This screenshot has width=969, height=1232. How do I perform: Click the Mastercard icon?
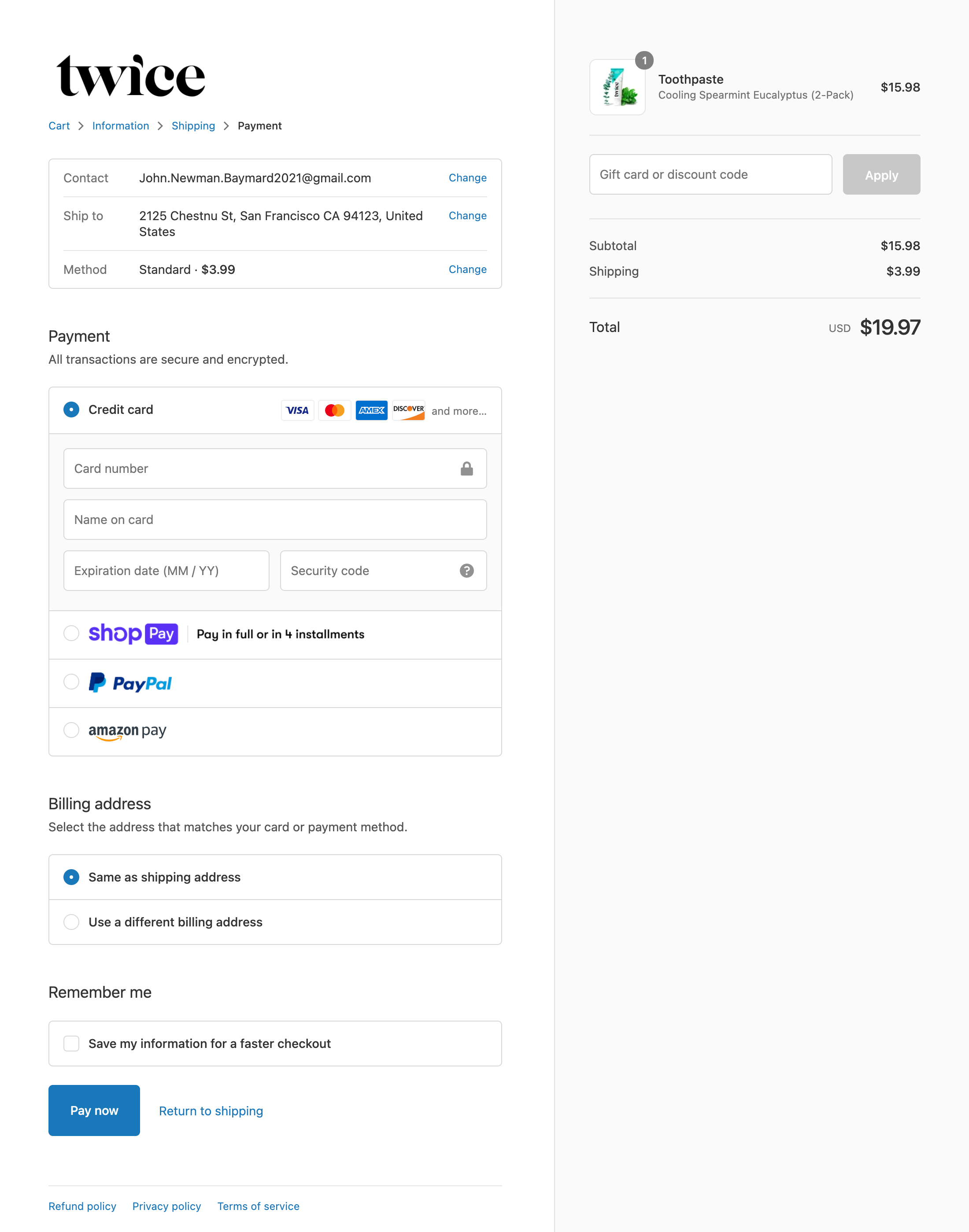tap(334, 410)
